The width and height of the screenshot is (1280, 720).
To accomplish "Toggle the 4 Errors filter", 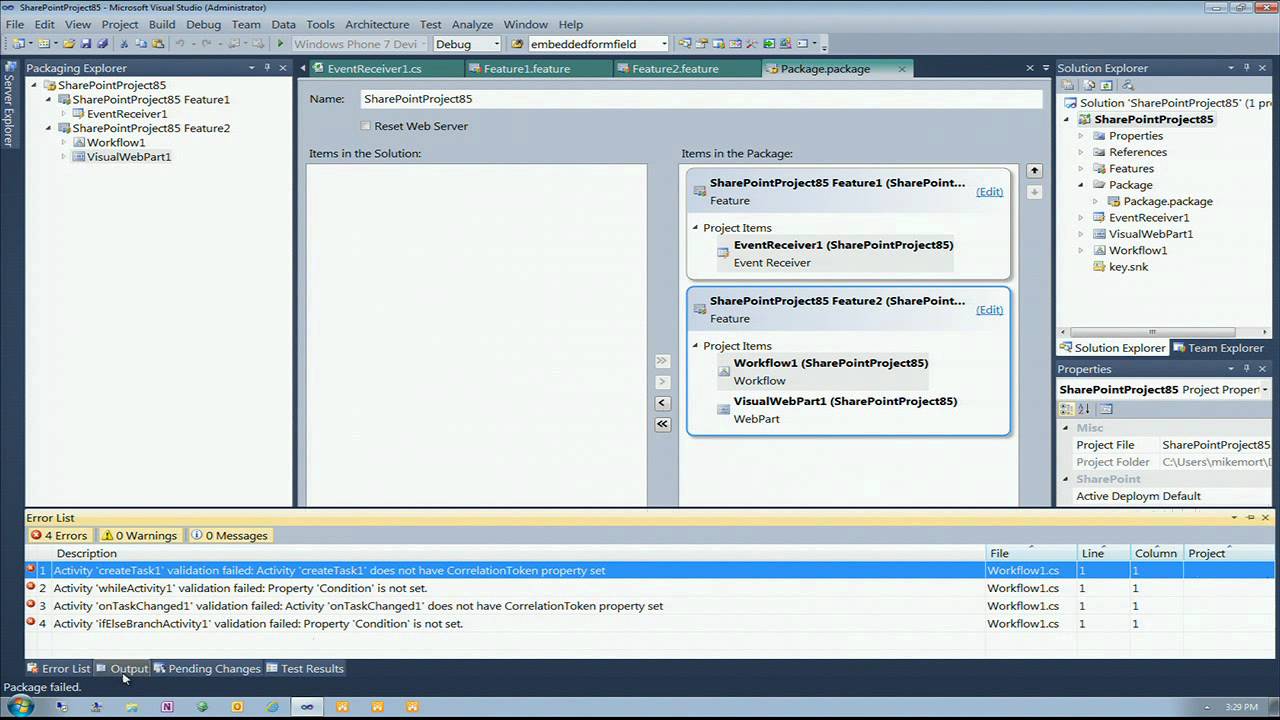I will click(61, 535).
